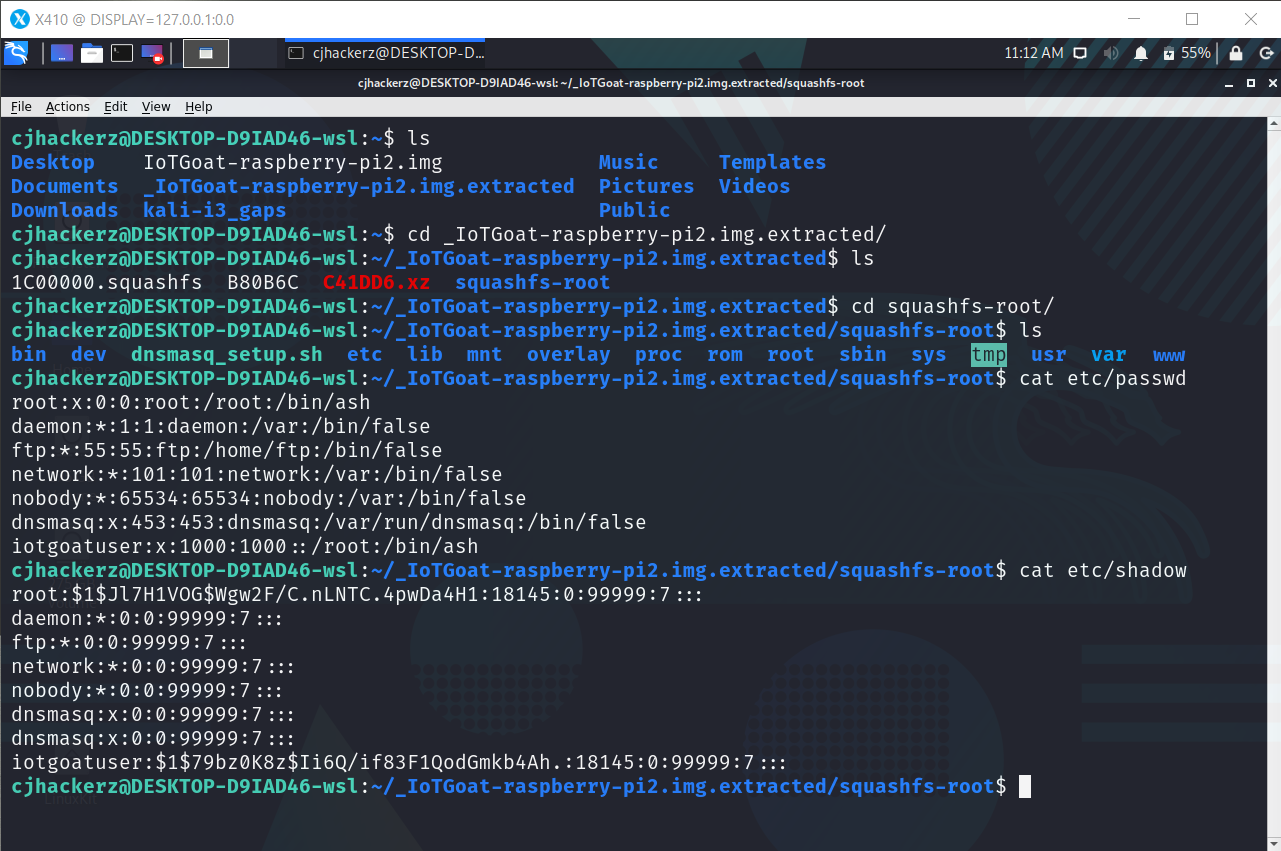The height and width of the screenshot is (851, 1281).
Task: Open the View menu
Action: click(x=155, y=106)
